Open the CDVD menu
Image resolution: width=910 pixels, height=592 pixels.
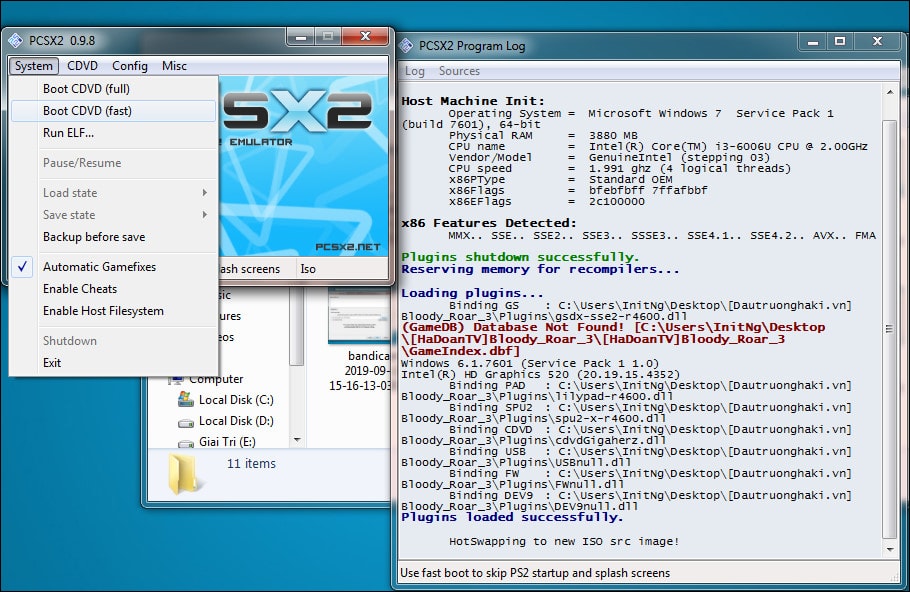pyautogui.click(x=82, y=66)
